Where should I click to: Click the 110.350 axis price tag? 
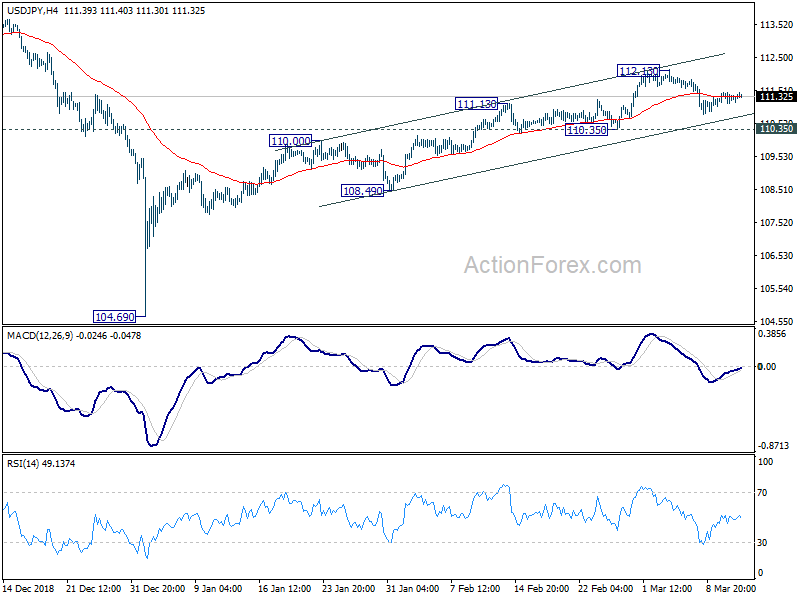tap(776, 129)
